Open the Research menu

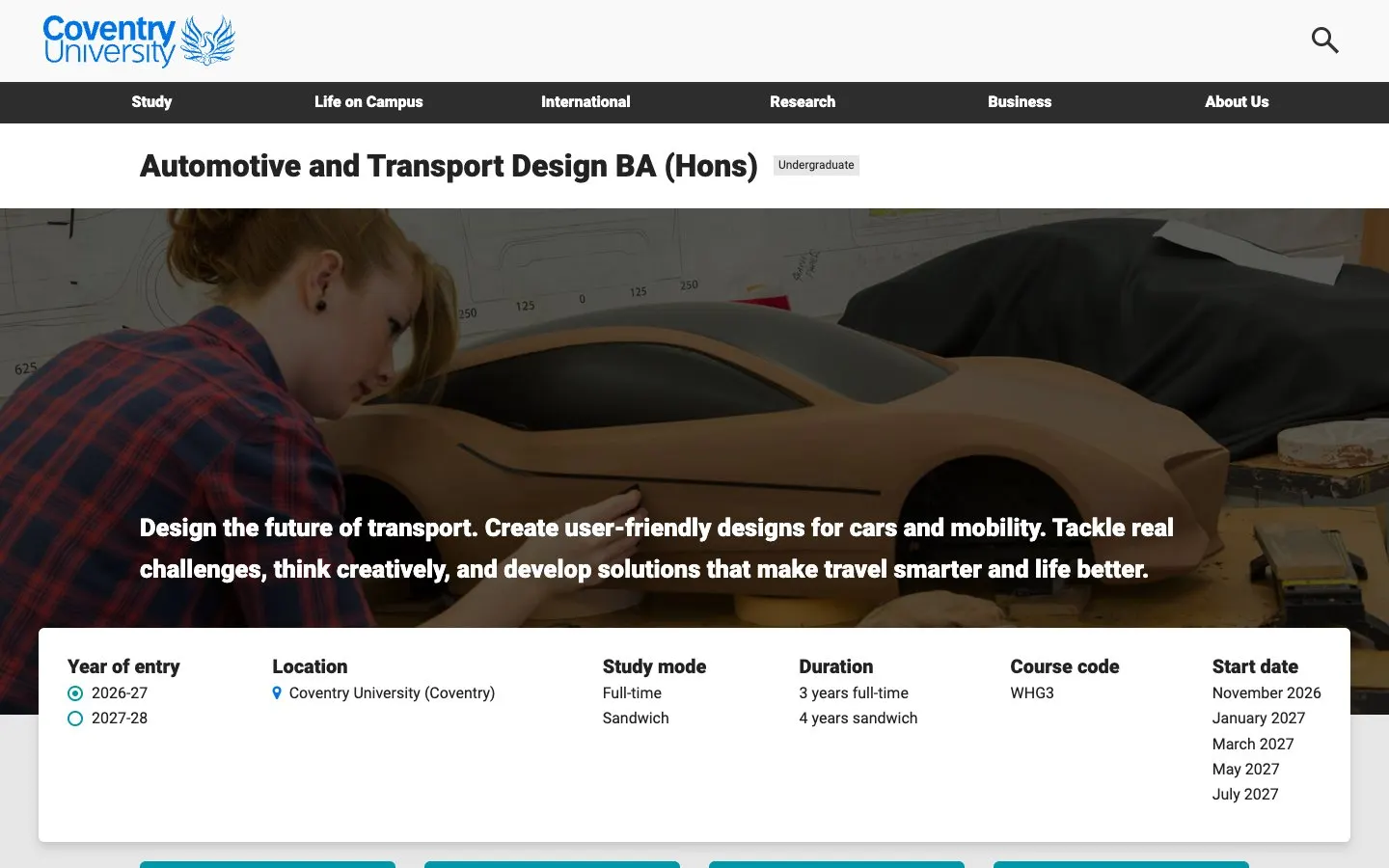pyautogui.click(x=803, y=102)
